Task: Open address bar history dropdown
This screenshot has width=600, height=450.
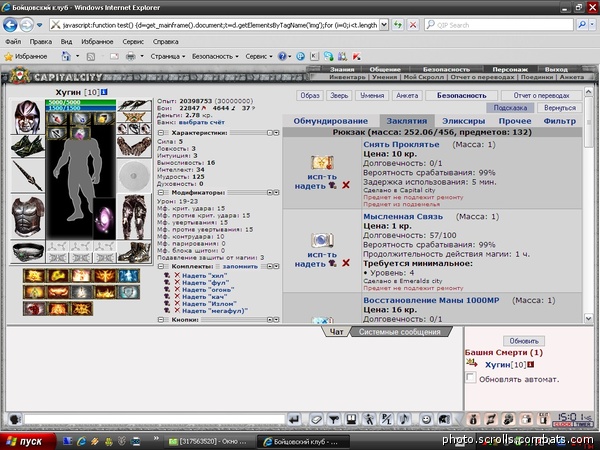Action: pos(384,25)
